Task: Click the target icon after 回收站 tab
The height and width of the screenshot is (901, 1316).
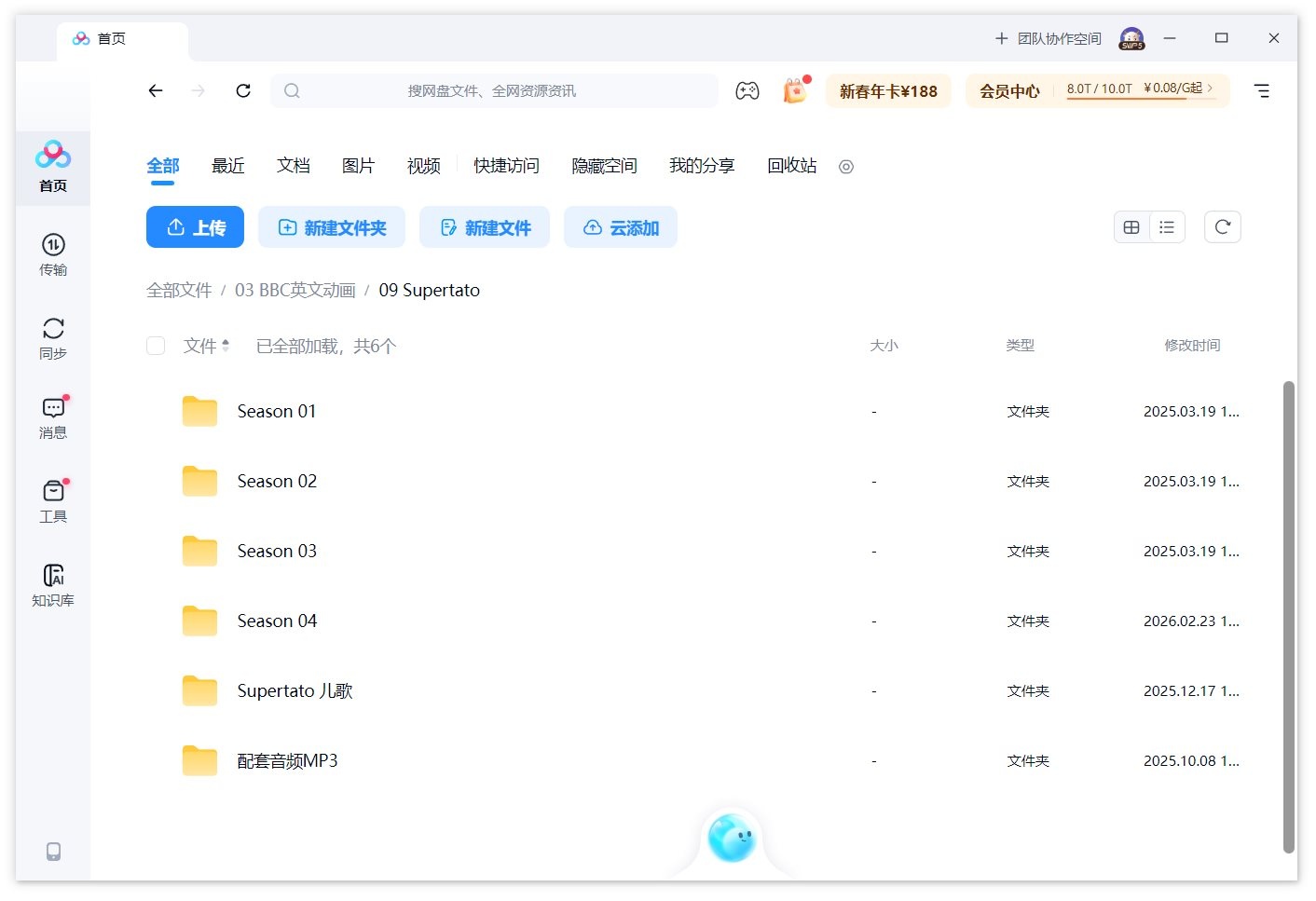Action: pyautogui.click(x=845, y=167)
